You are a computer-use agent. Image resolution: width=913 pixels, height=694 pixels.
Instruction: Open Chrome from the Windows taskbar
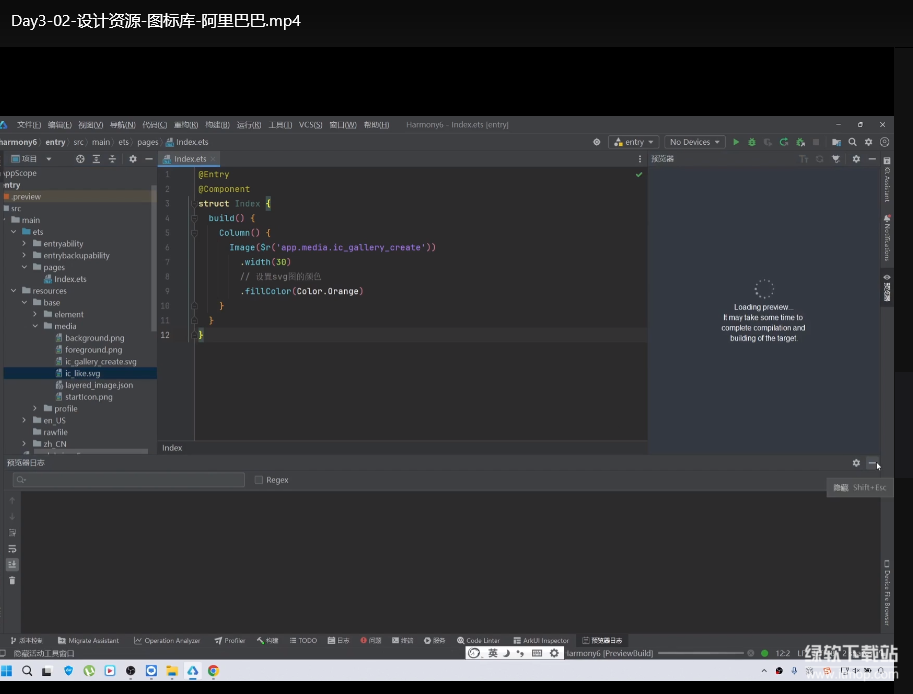[213, 671]
